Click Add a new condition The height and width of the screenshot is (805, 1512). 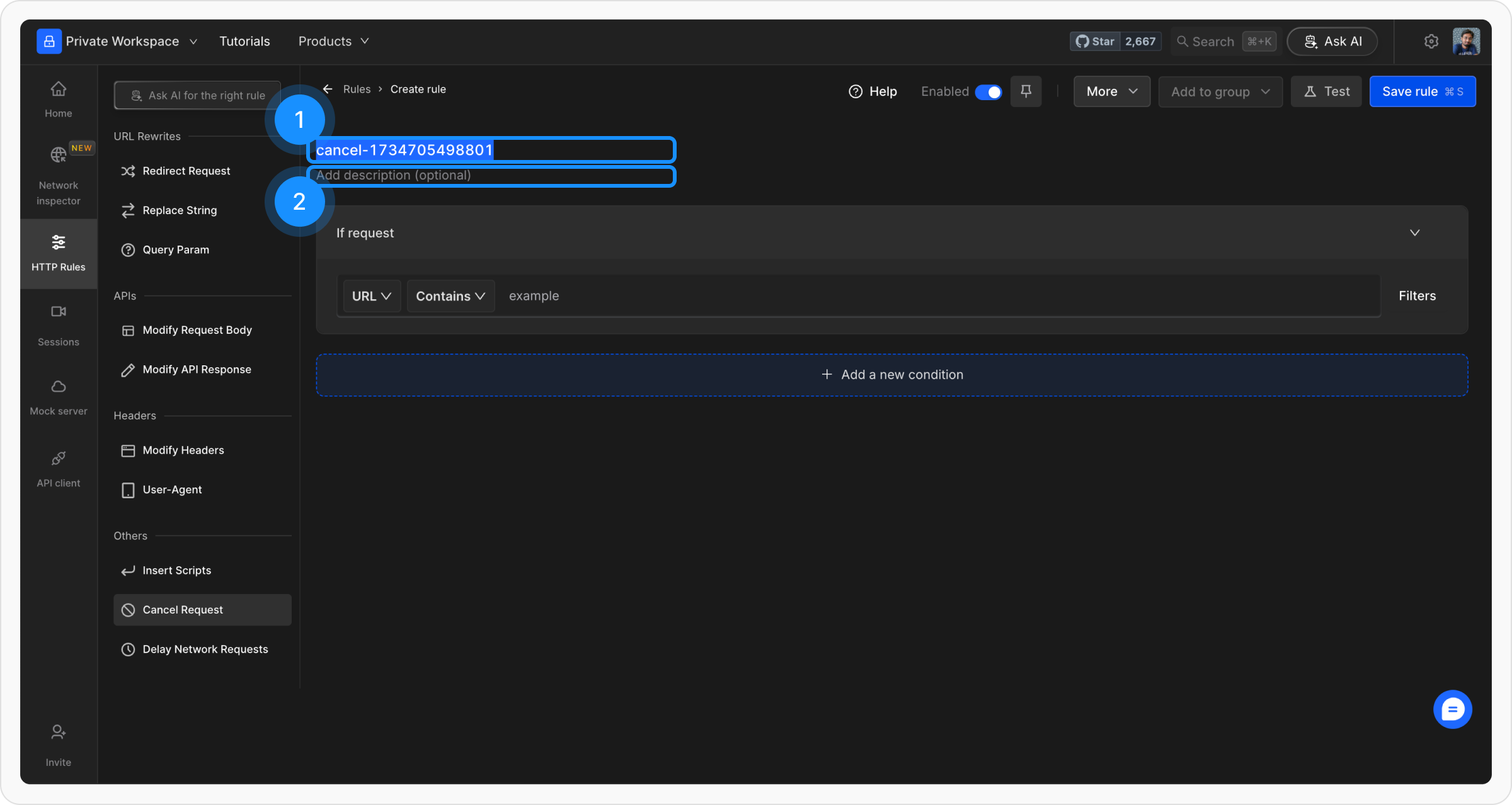pyautogui.click(x=892, y=375)
